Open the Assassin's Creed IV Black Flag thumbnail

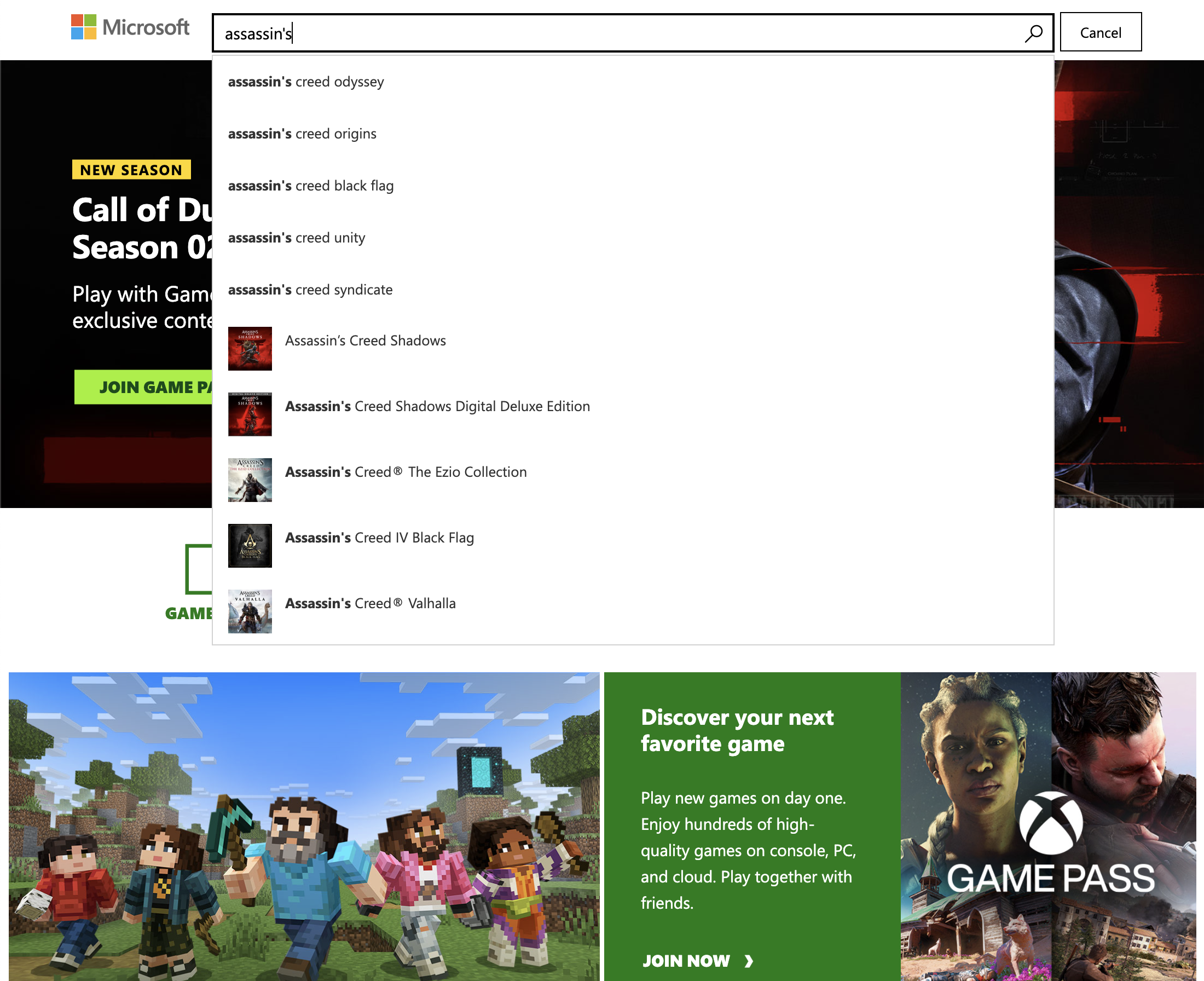[x=250, y=545]
